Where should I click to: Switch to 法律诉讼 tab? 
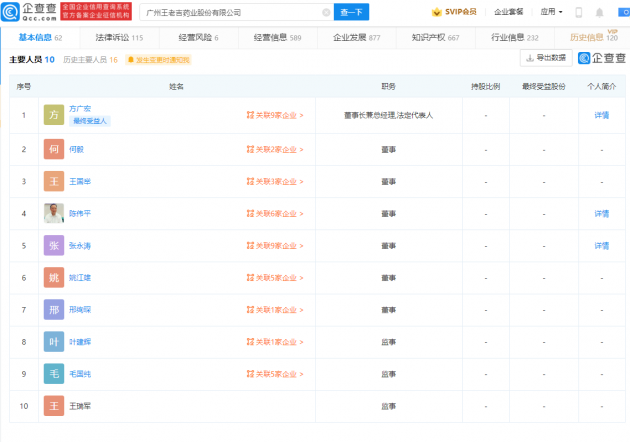point(119,37)
